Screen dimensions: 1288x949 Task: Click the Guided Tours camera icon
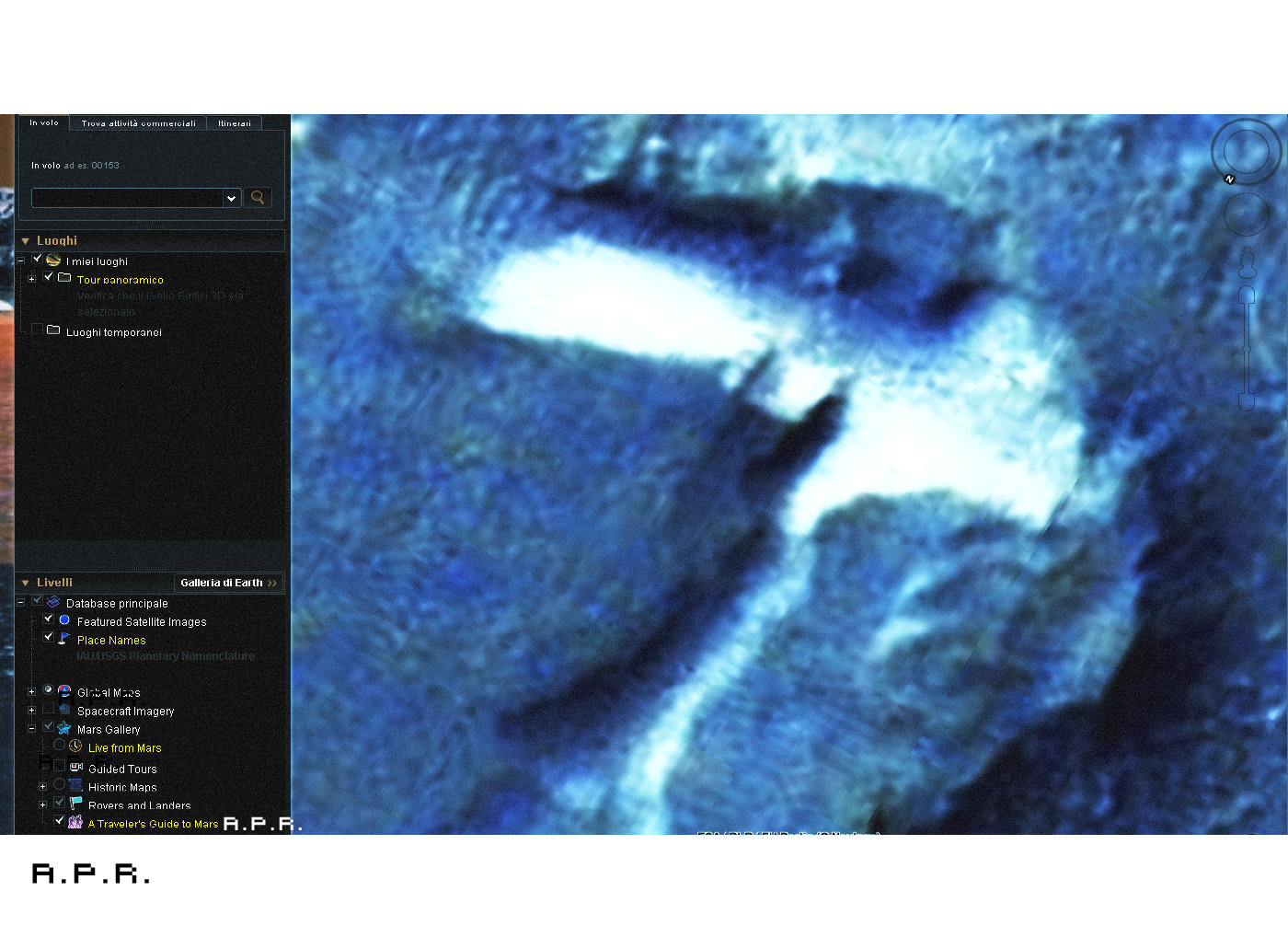[x=76, y=766]
